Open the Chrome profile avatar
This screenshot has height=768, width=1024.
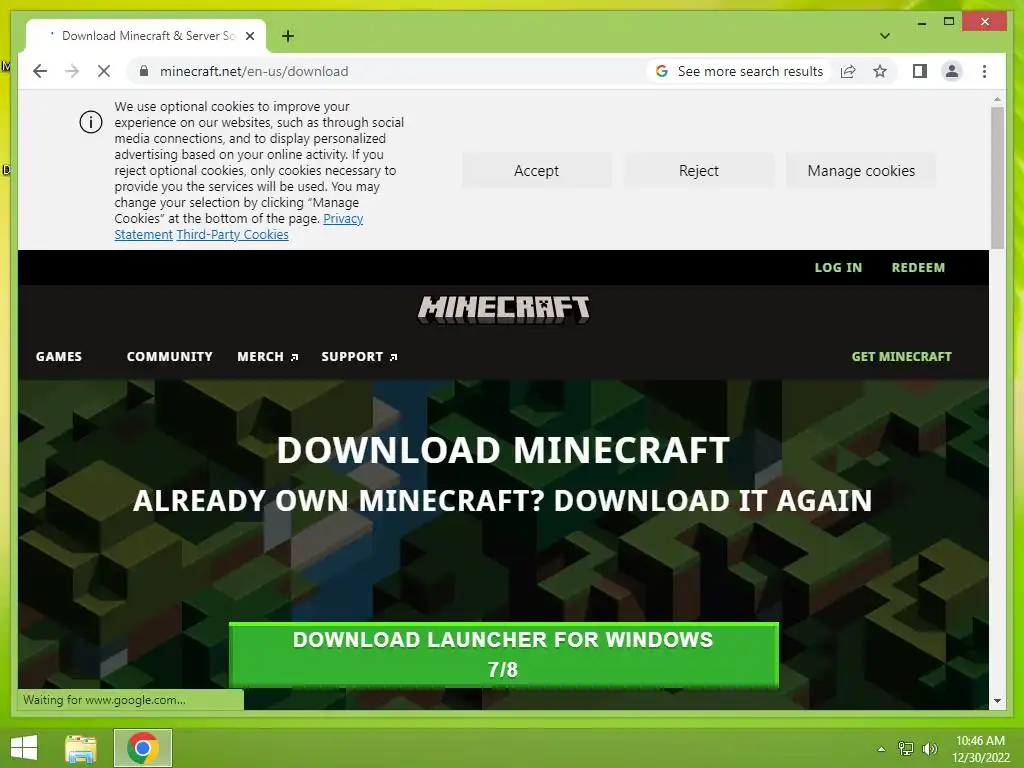952,71
